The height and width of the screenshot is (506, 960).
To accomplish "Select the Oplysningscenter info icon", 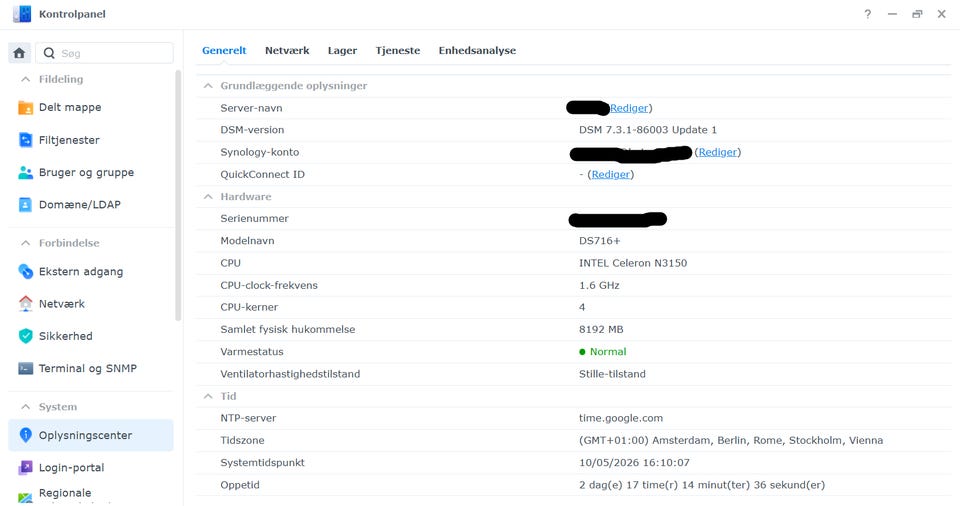I will pos(25,435).
